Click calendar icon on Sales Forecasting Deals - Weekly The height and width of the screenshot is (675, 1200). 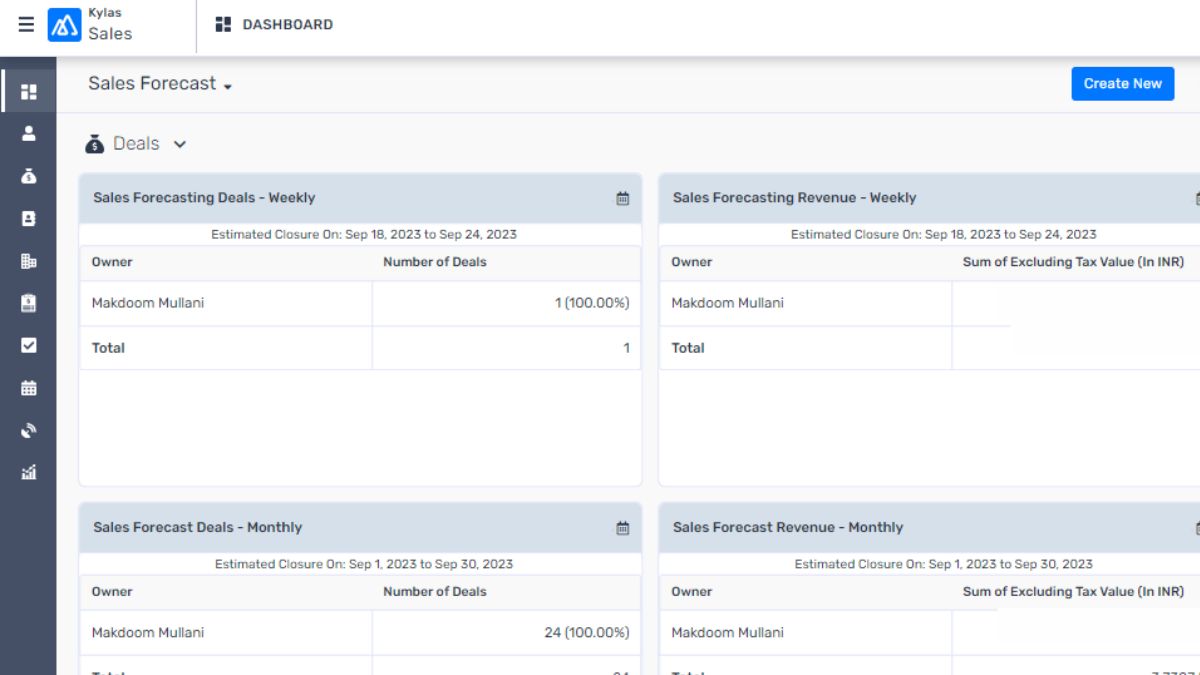(623, 199)
